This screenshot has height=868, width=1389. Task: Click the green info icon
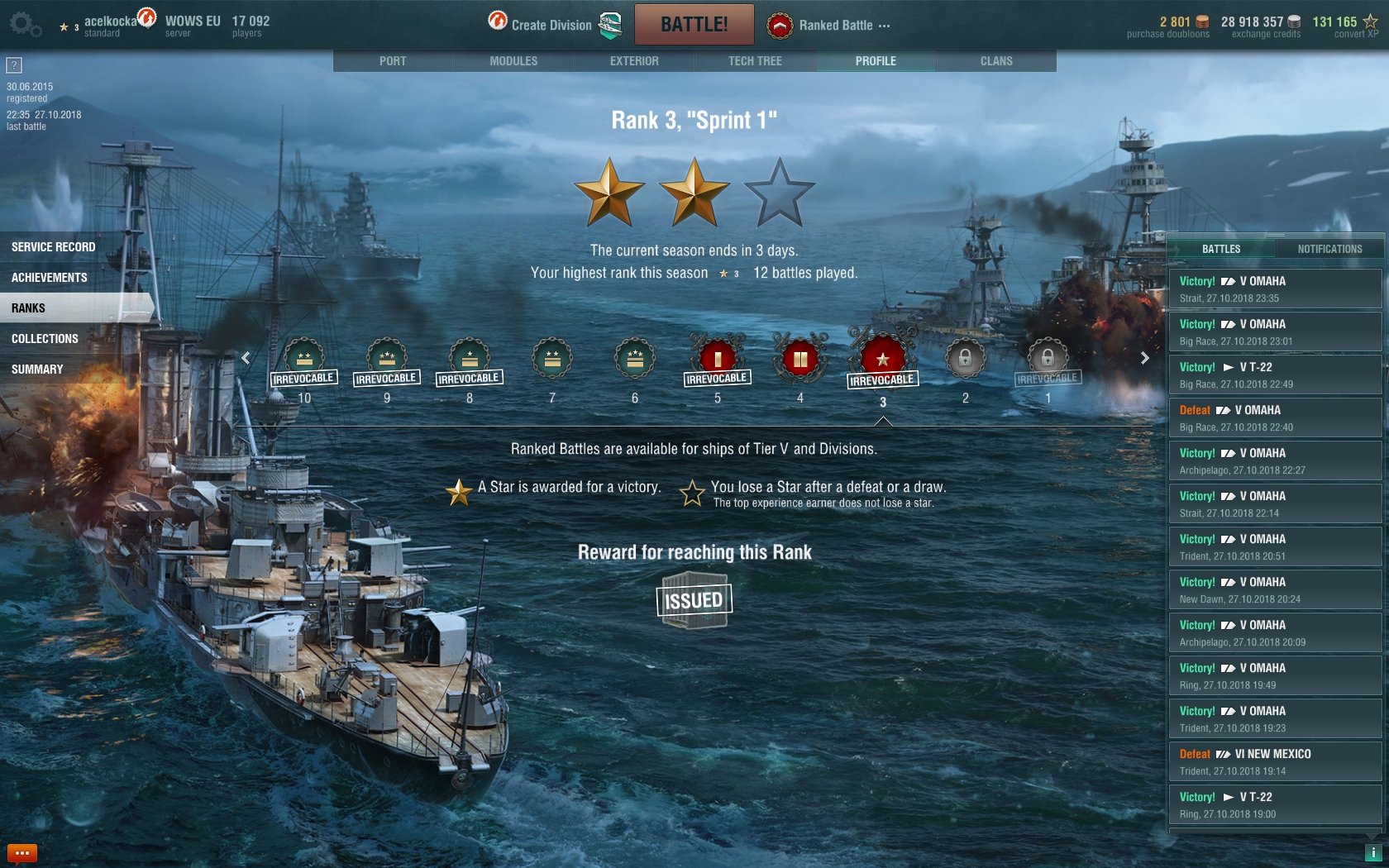[x=1373, y=852]
